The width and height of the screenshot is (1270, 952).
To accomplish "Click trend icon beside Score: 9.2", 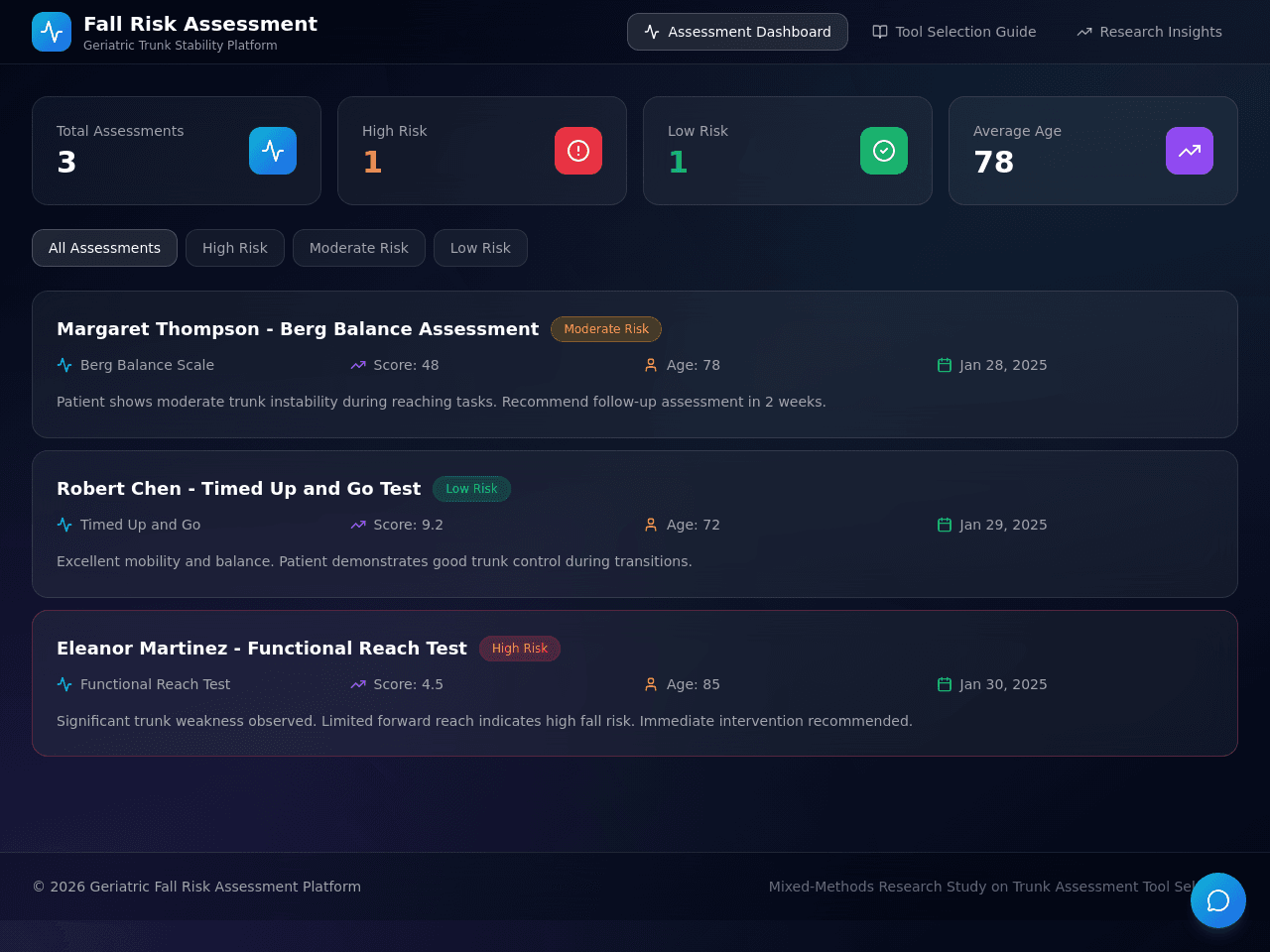I will 358,525.
